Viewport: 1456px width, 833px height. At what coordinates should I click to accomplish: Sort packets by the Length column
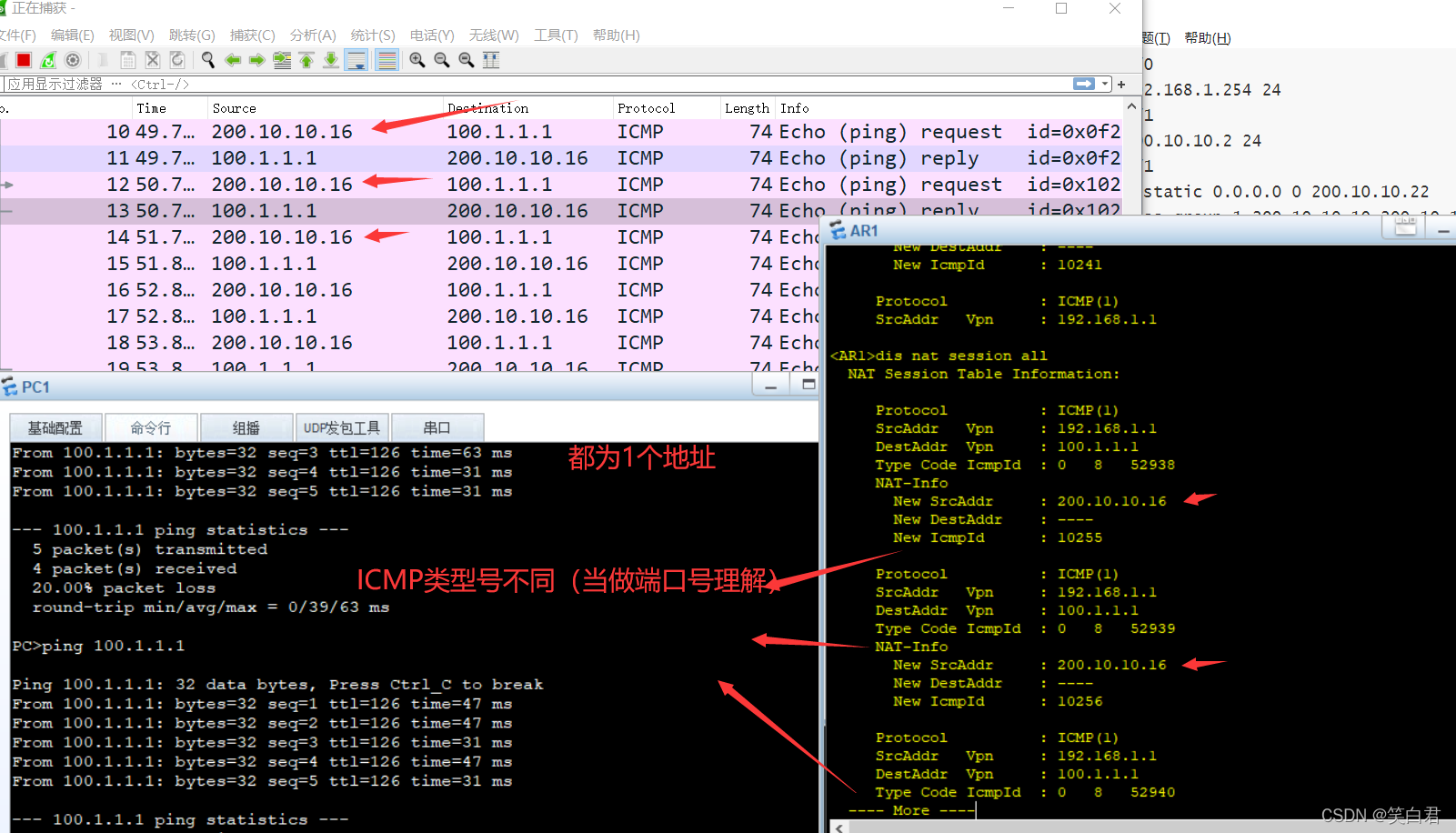pos(748,108)
